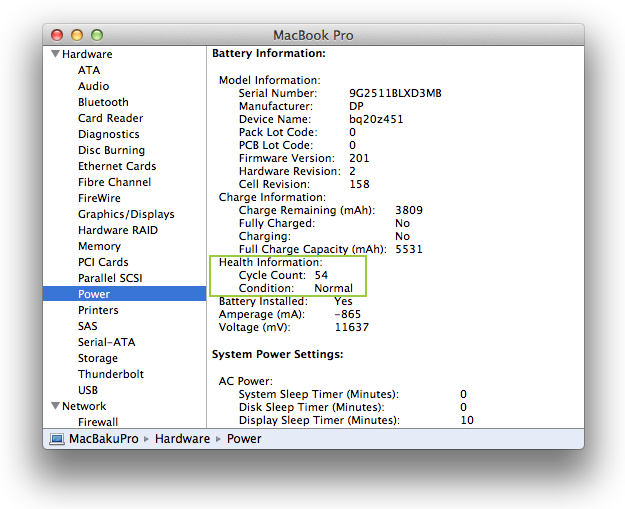
Task: Select Hardware RAID entry
Action: coord(118,230)
